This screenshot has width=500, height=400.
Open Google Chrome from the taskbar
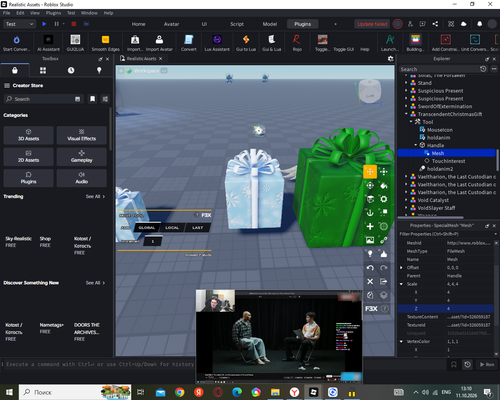pos(180,392)
